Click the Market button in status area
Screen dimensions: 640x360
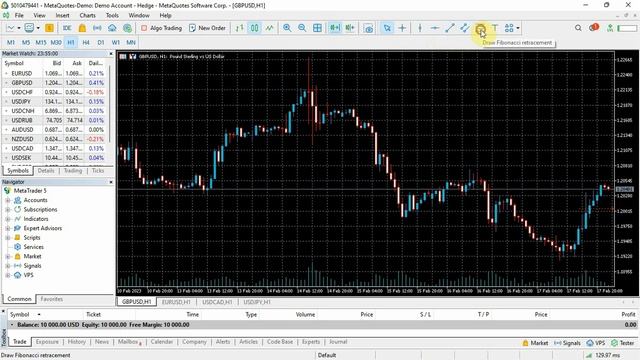click(x=535, y=343)
